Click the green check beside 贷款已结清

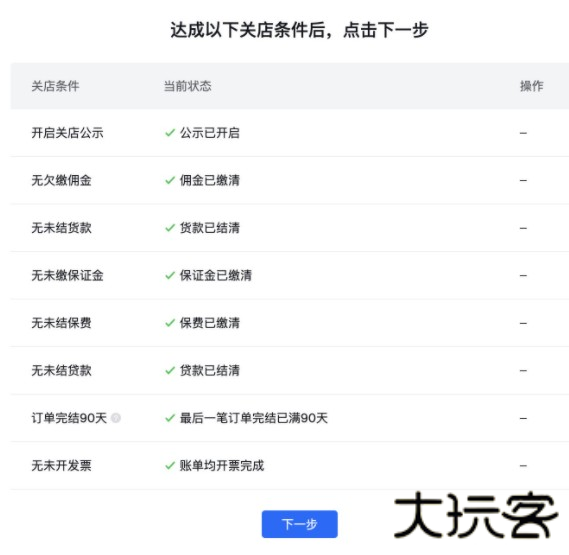coord(170,371)
